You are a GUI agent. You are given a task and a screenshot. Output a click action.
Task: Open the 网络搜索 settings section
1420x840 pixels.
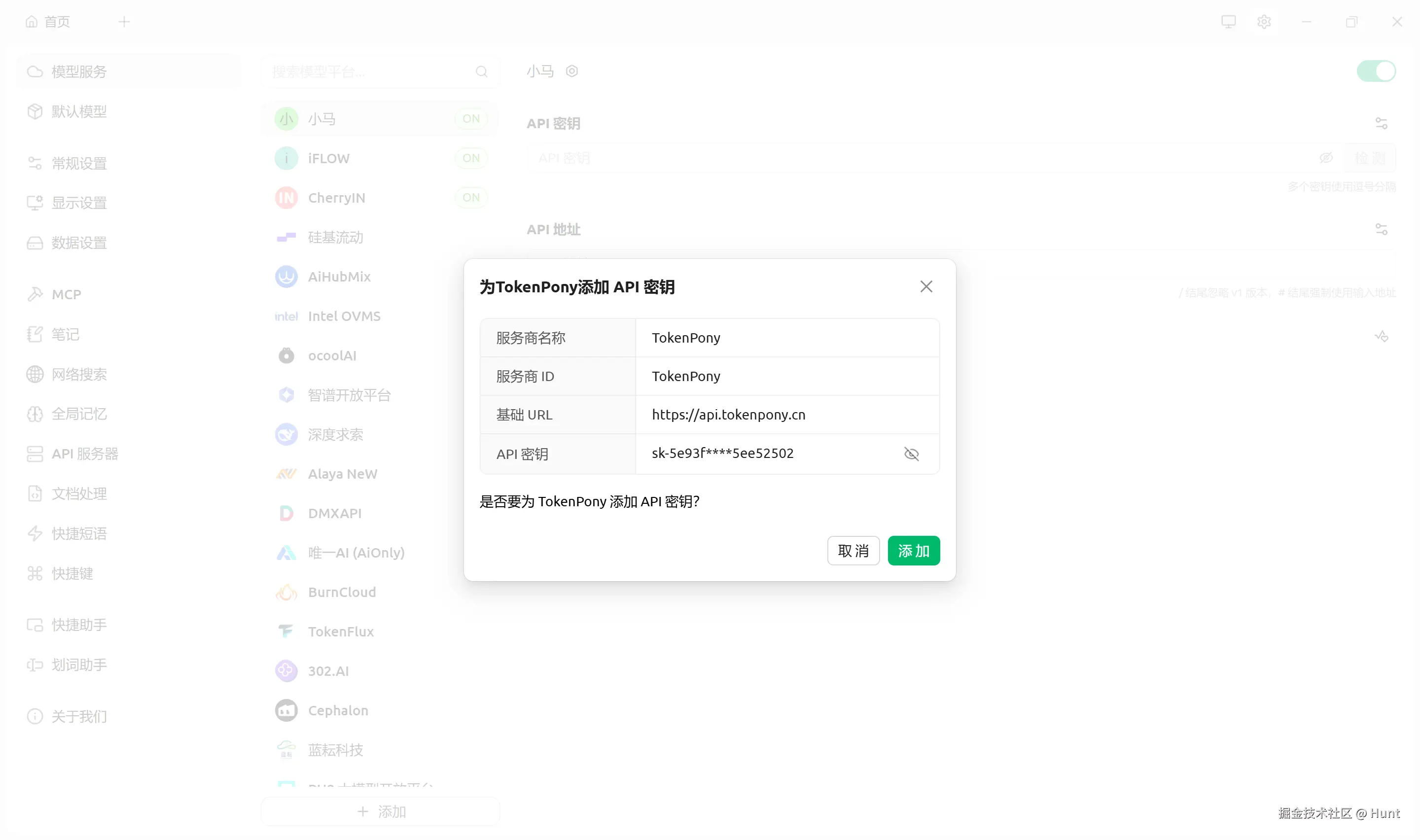tap(79, 374)
